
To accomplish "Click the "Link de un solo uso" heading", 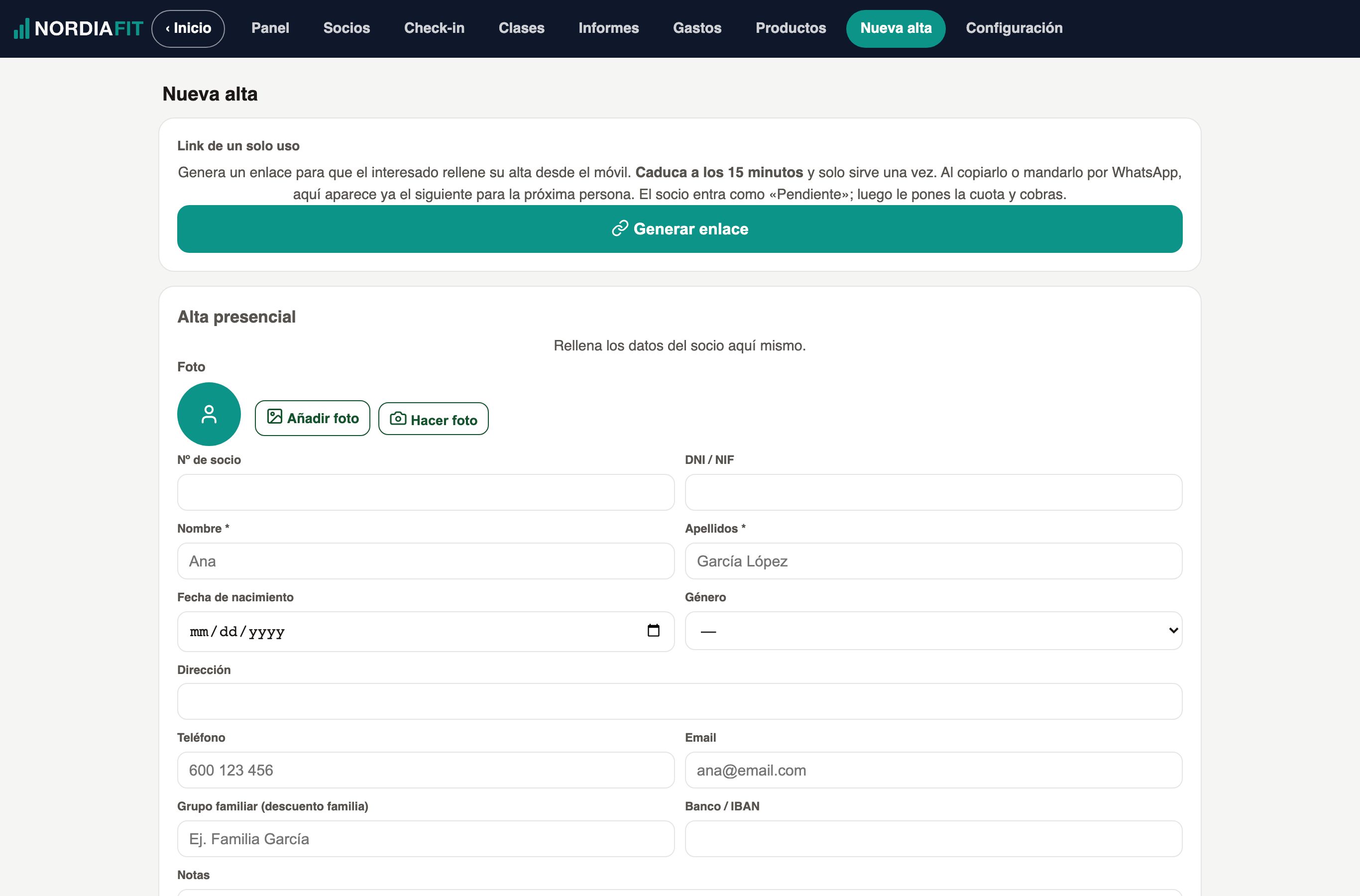I will 238,146.
